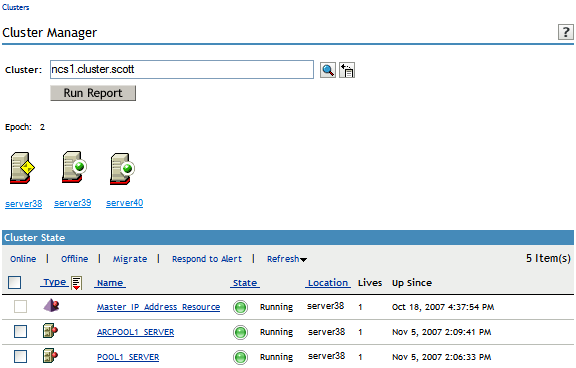
Task: Check the POOL1_SERVER row checkbox
Action: [20, 356]
